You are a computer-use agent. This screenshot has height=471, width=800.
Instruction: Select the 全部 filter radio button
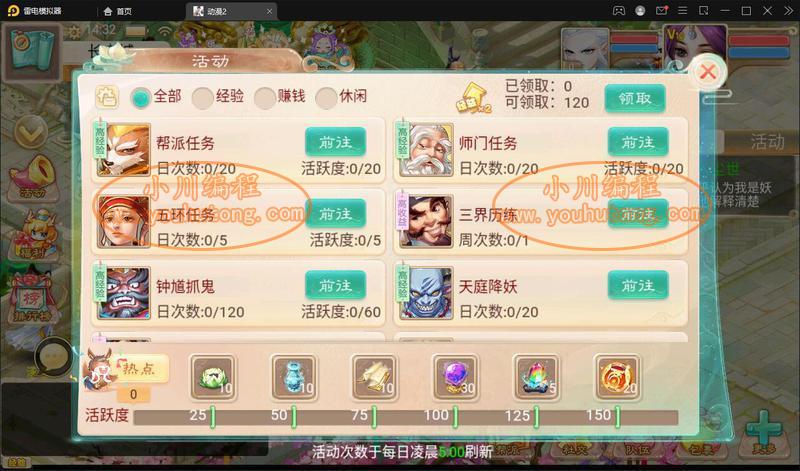[x=140, y=97]
